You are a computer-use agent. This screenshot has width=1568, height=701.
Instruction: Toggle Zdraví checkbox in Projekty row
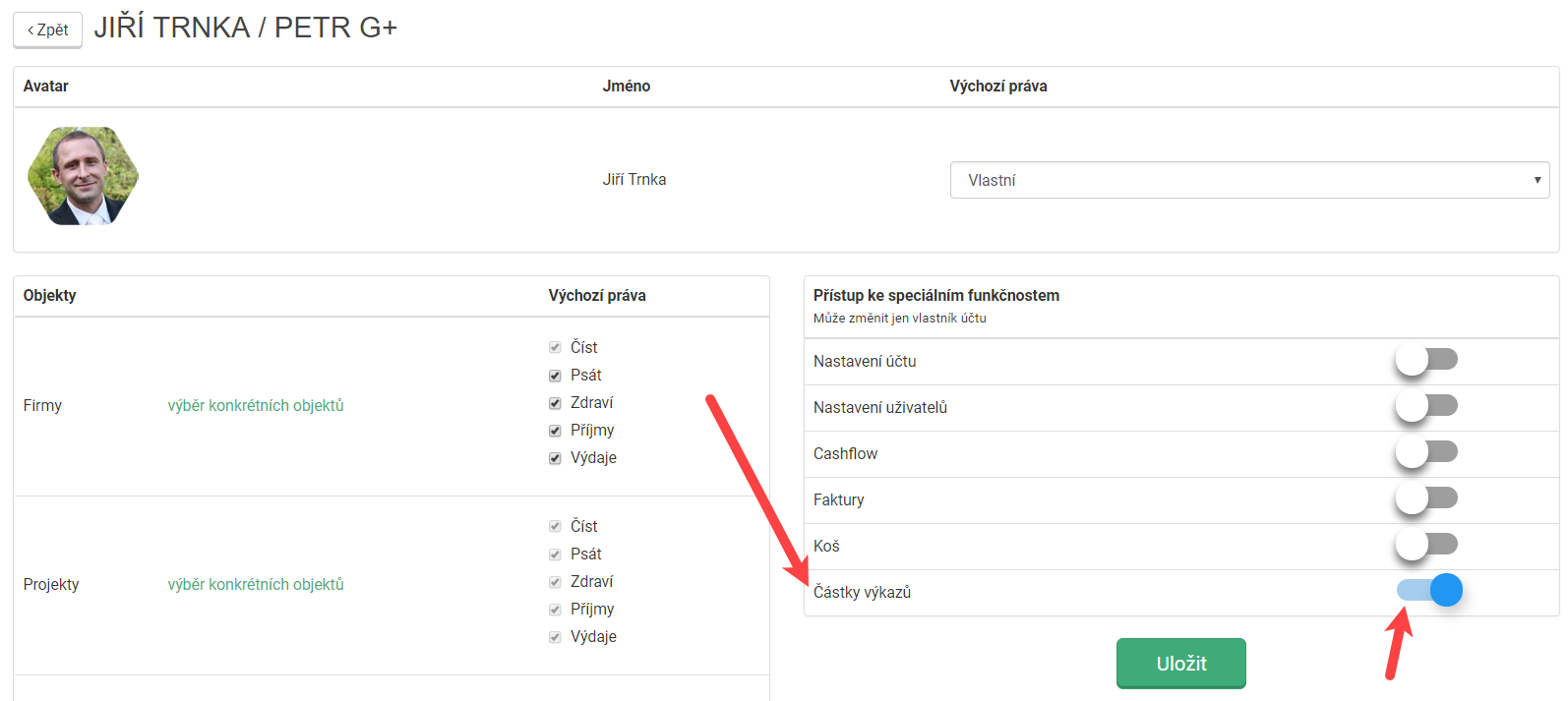[555, 582]
